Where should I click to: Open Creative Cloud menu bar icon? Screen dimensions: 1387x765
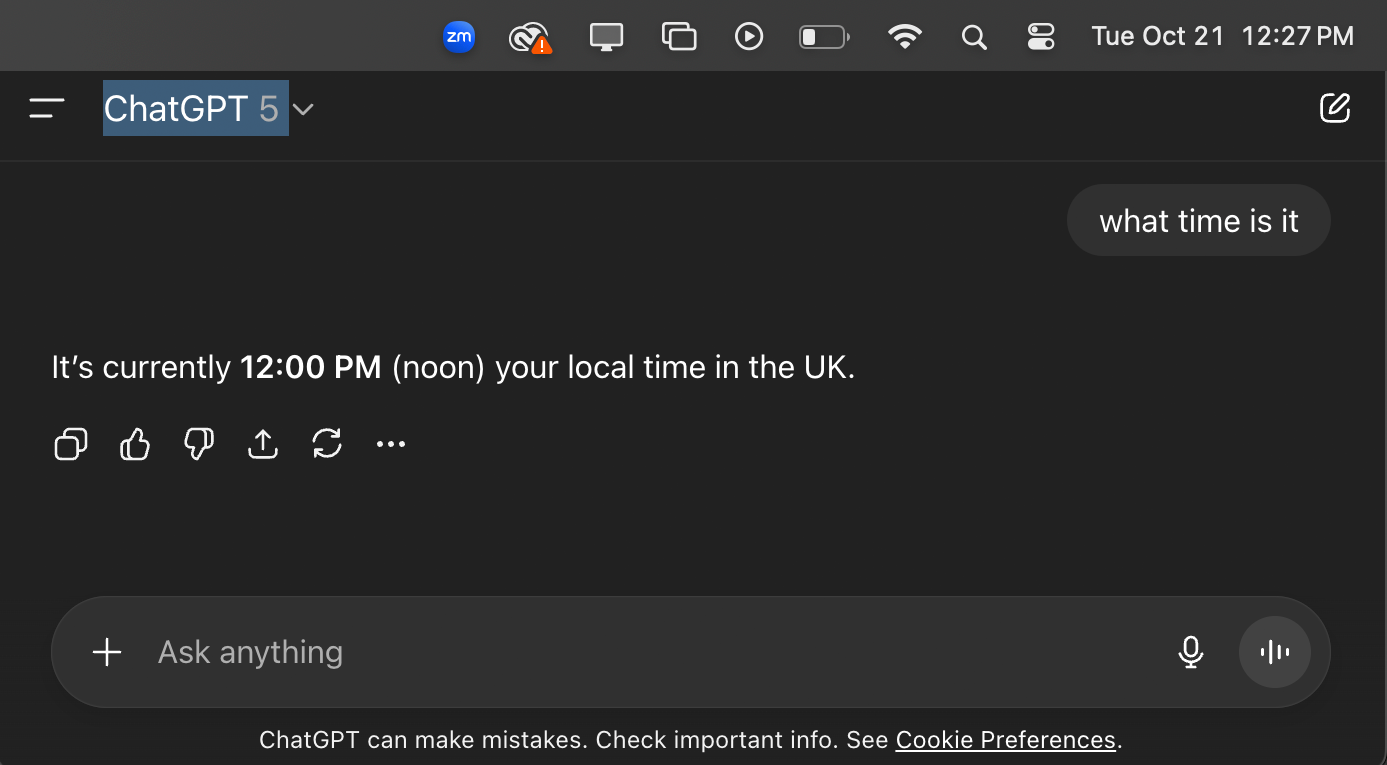point(529,38)
